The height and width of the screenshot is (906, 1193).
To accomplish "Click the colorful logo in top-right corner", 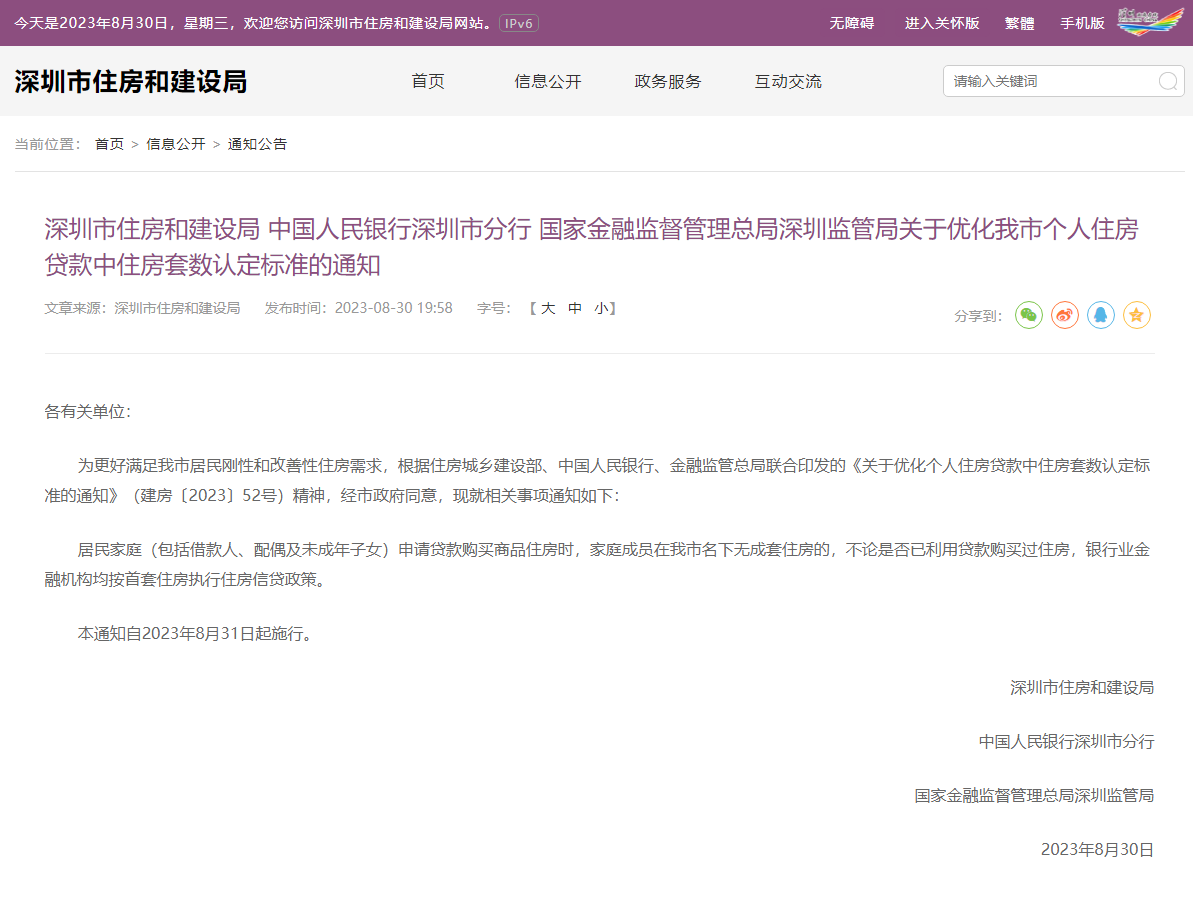I will coord(1149,22).
